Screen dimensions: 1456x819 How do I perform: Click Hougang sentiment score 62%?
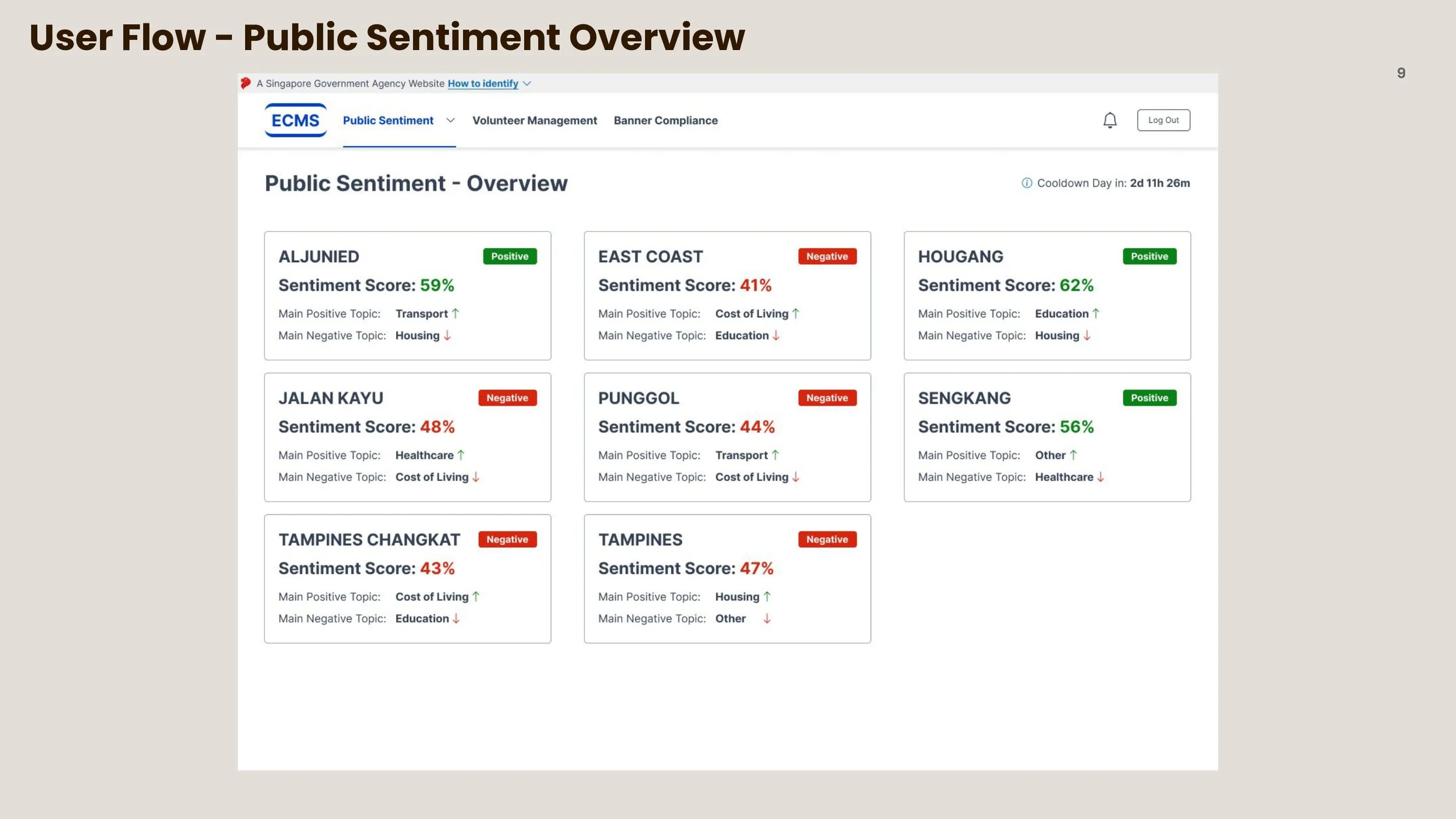pos(1076,285)
